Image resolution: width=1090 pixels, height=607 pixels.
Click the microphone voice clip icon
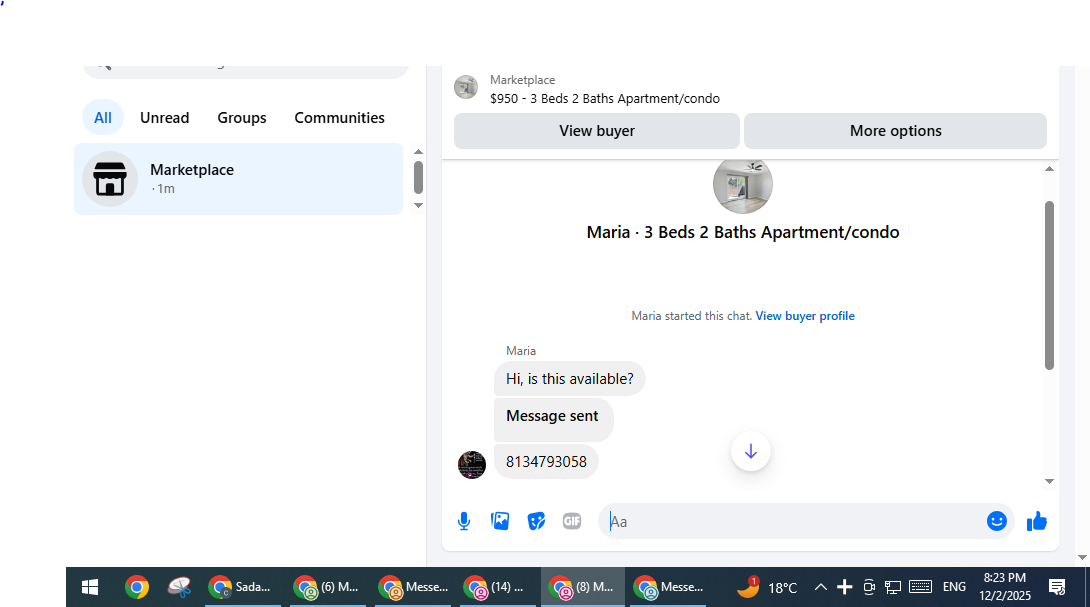click(x=464, y=521)
